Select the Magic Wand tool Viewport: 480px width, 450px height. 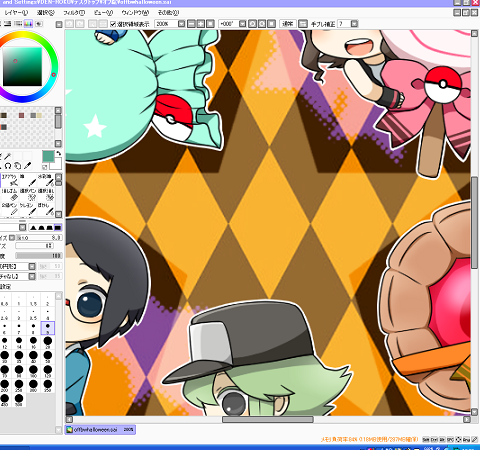[x=8, y=156]
